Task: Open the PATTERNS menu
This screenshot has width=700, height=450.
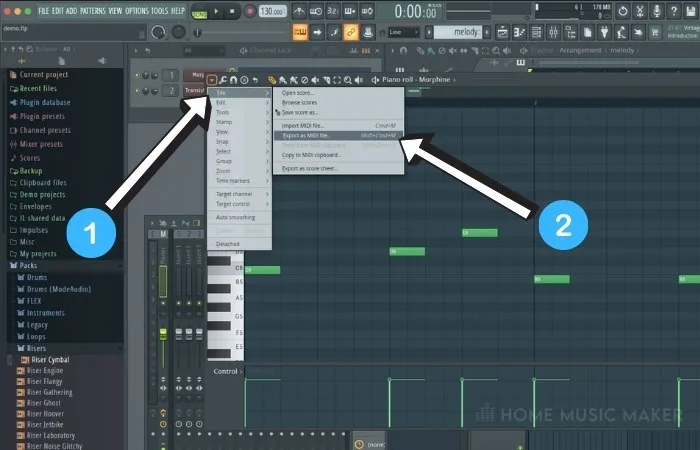Action: [x=92, y=11]
